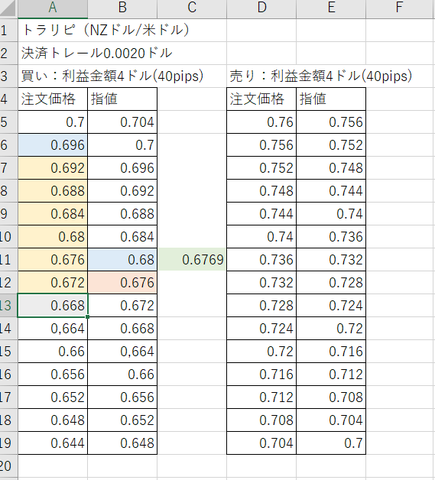Select cell E17 with 0.708

tap(331, 397)
